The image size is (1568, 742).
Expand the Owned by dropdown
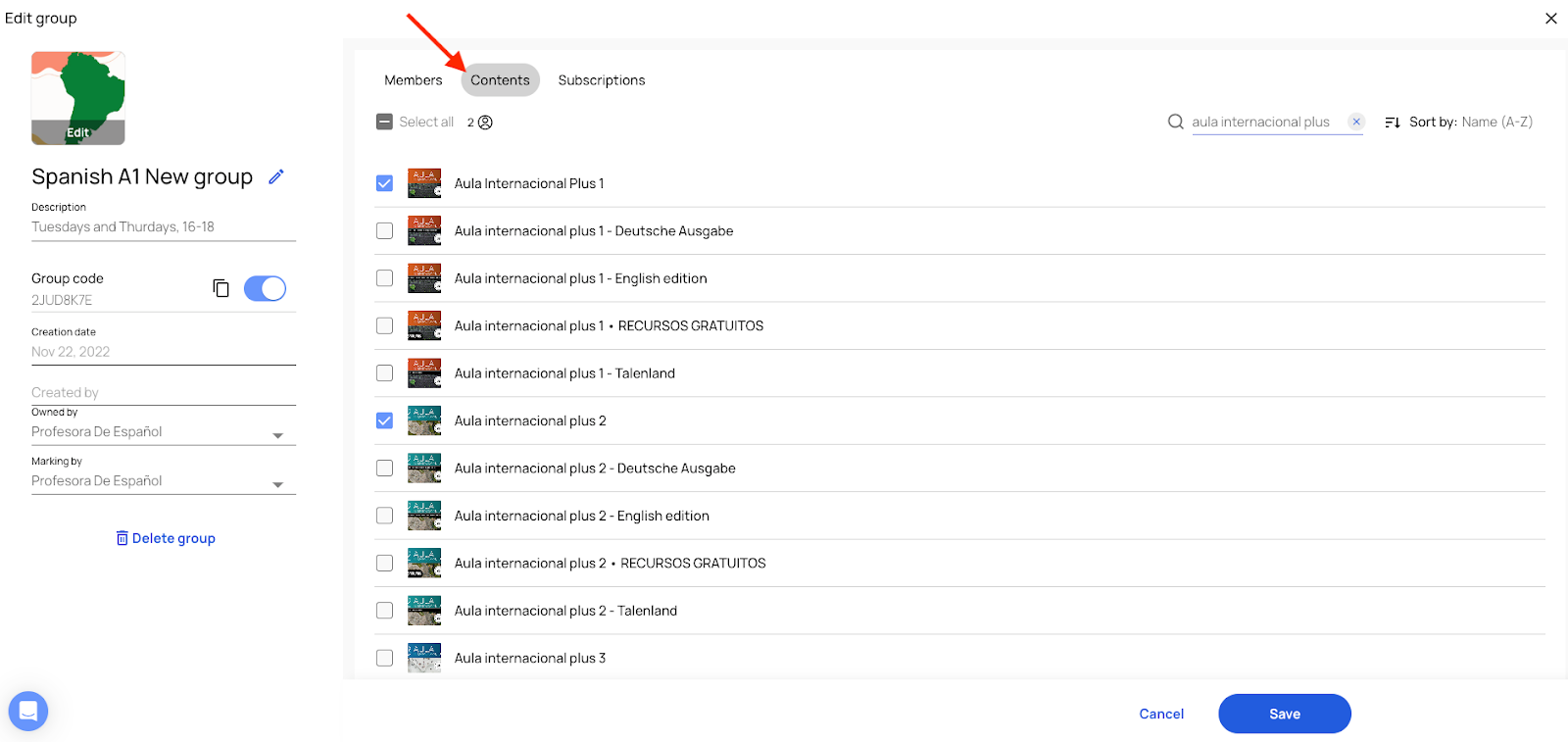tap(277, 435)
